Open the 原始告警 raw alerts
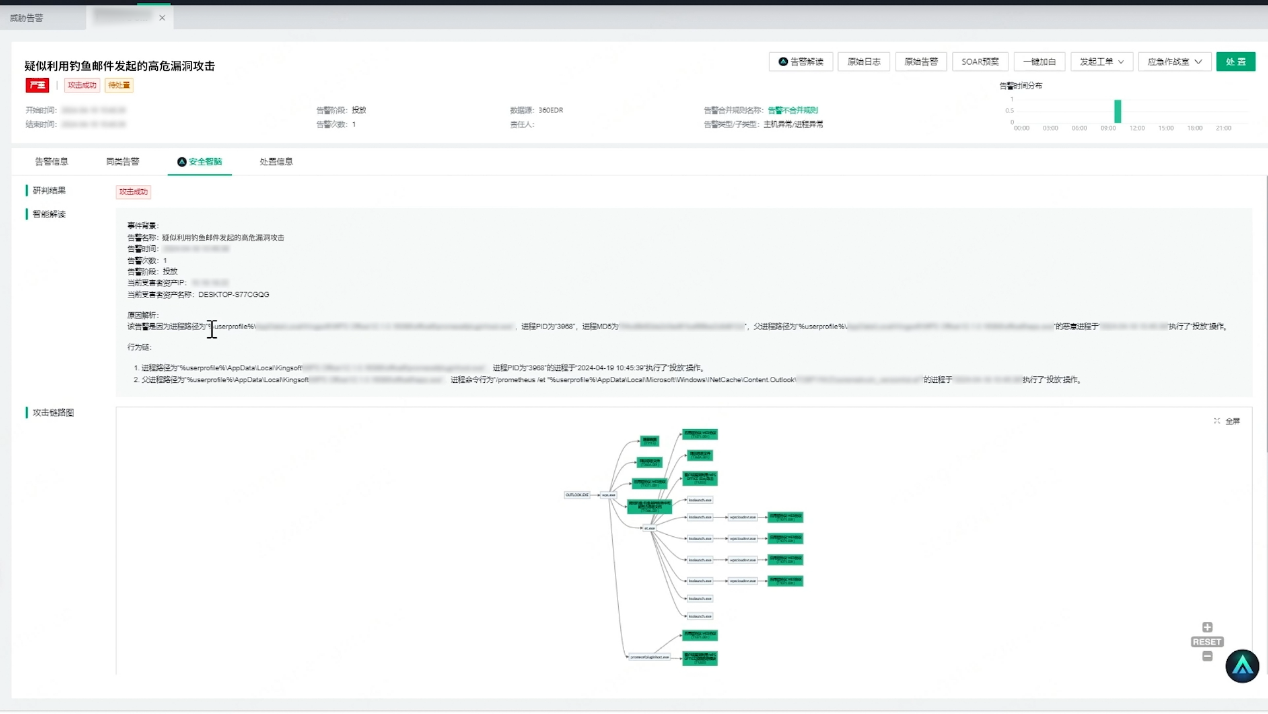Viewport: 1268px width, 714px height. point(921,62)
